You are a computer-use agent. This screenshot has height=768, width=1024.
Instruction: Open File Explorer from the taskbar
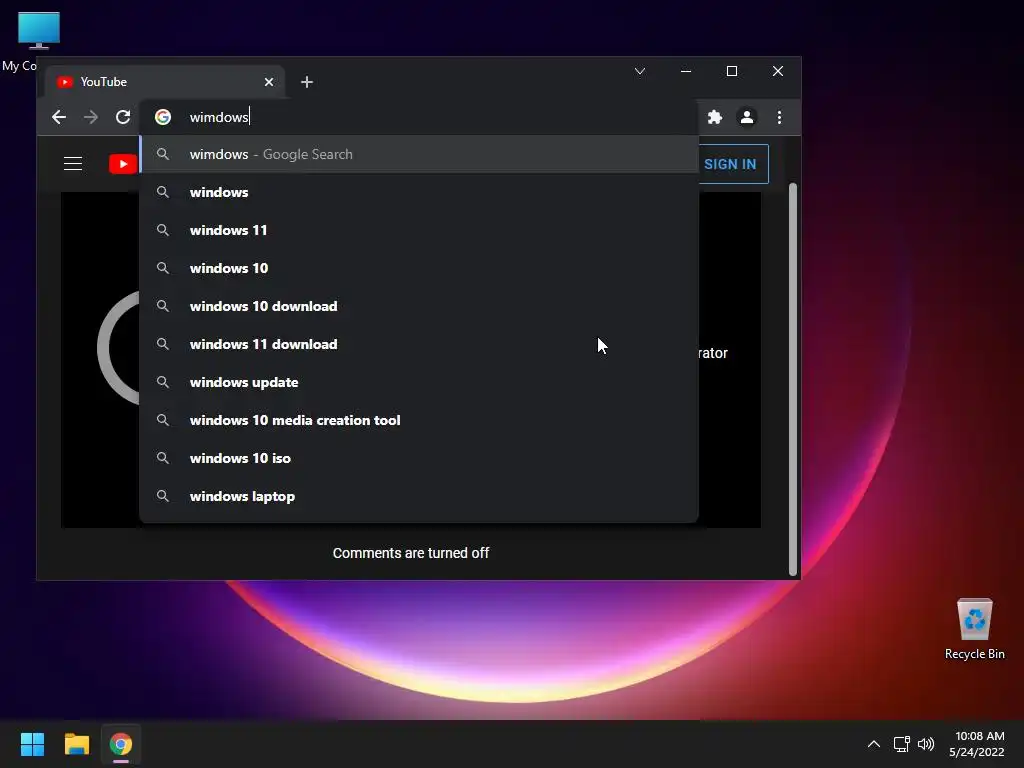pyautogui.click(x=76, y=744)
